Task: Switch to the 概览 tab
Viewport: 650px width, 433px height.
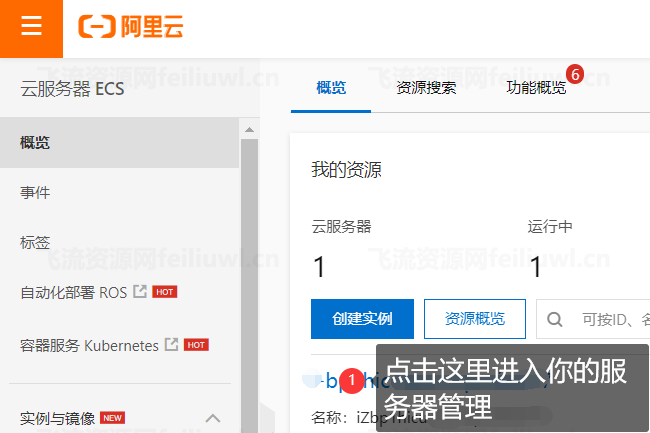Action: click(331, 88)
